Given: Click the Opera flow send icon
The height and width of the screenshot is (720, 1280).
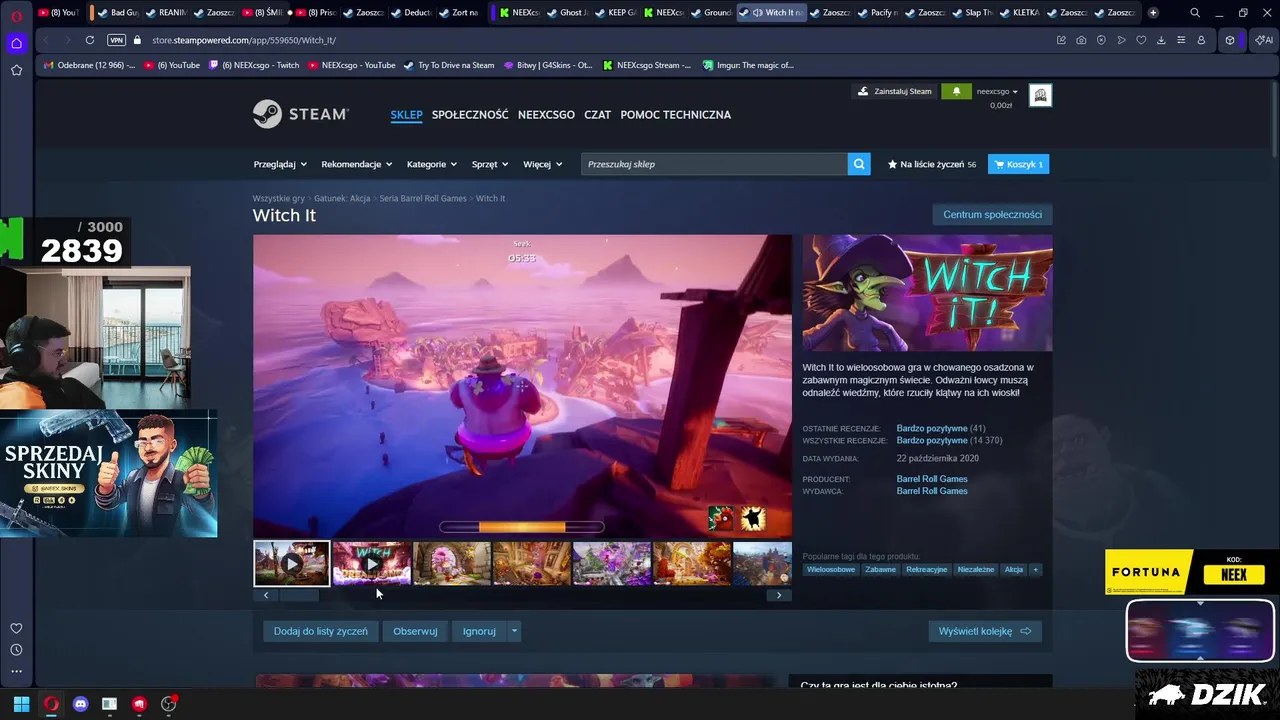Looking at the screenshot, I should pos(1121,40).
